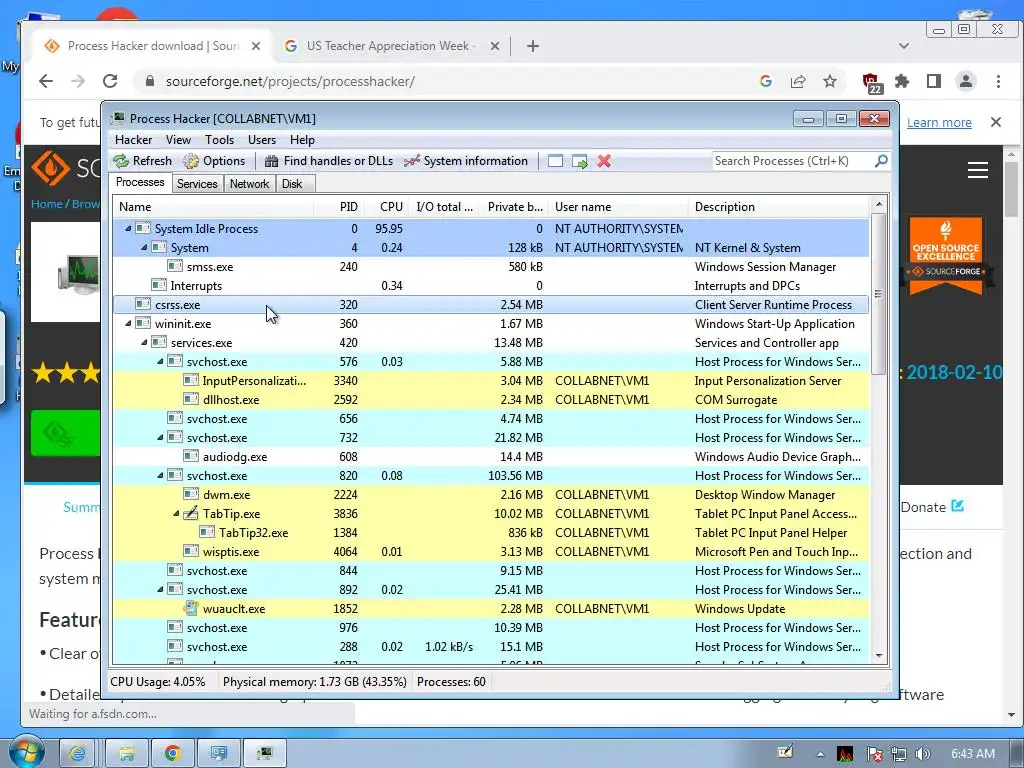Collapse the wininit.exe tree node
1024x768 pixels.
coord(128,323)
